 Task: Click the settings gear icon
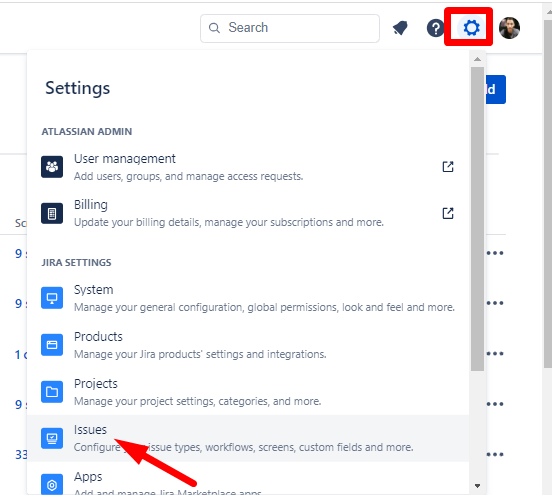pos(471,27)
